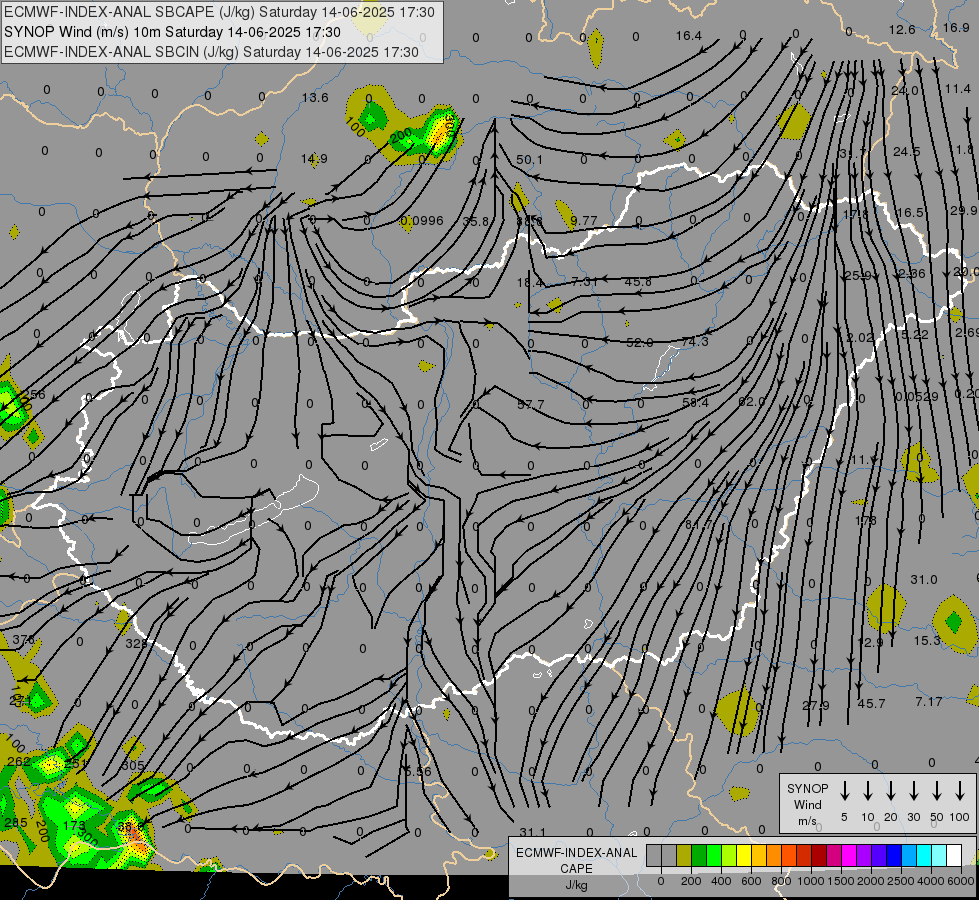Click the map value 74.3

pyautogui.click(x=695, y=341)
